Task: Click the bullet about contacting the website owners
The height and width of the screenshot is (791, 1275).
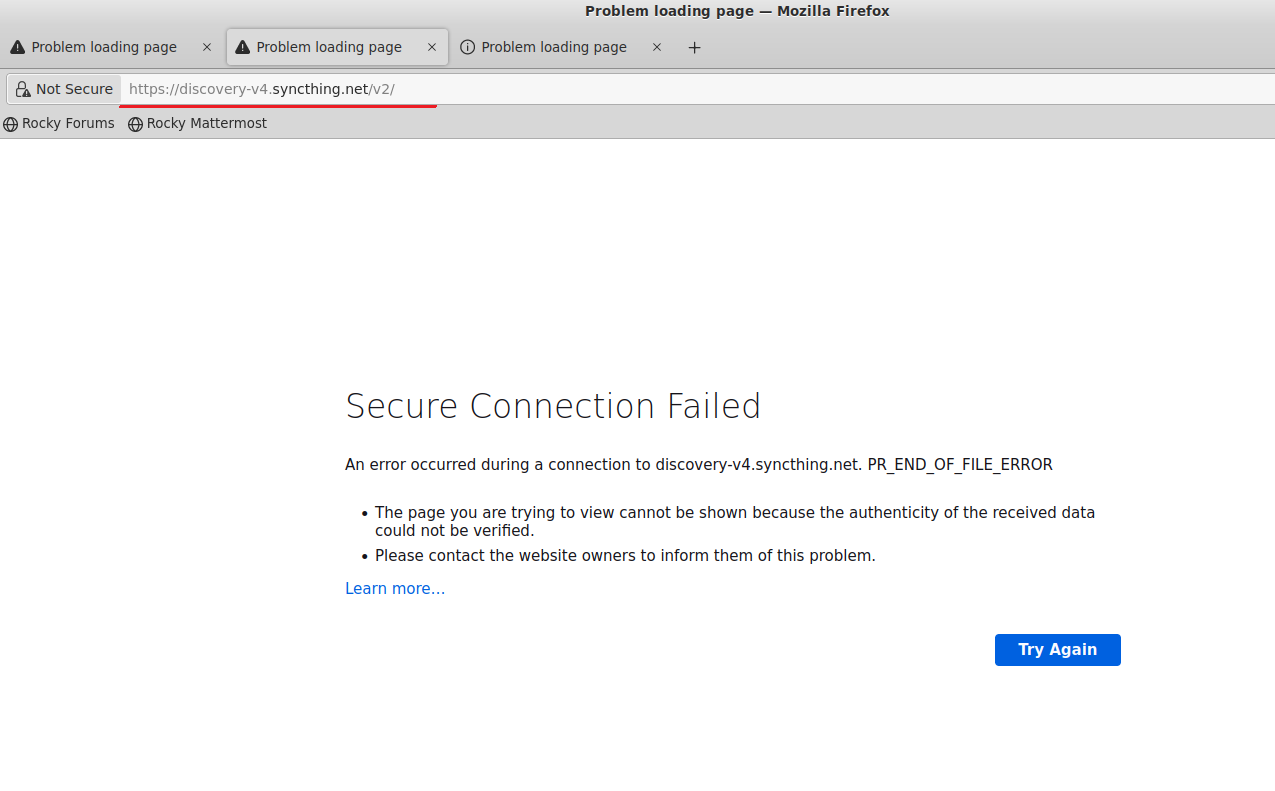Action: click(625, 555)
